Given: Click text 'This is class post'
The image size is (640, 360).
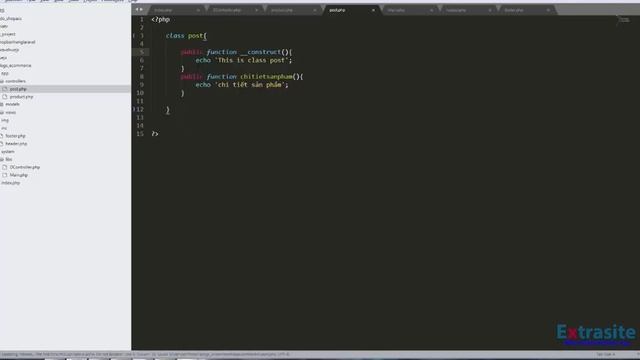Looking at the screenshot, I should pyautogui.click(x=251, y=60).
